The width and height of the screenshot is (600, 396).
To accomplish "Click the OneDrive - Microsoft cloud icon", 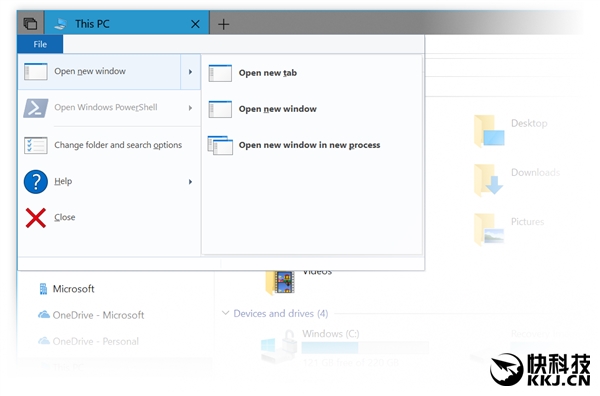I will click(x=44, y=315).
